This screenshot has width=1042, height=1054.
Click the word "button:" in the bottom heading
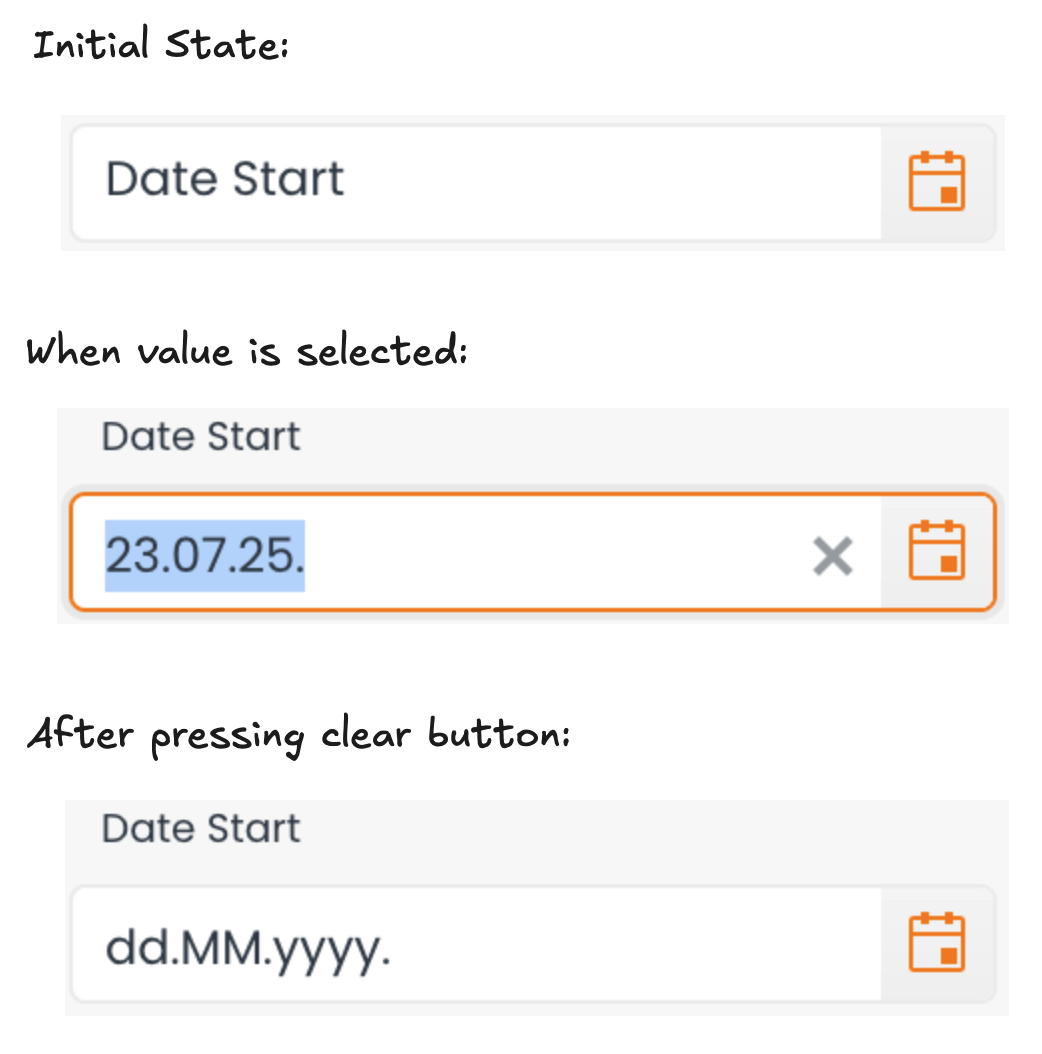[x=498, y=735]
